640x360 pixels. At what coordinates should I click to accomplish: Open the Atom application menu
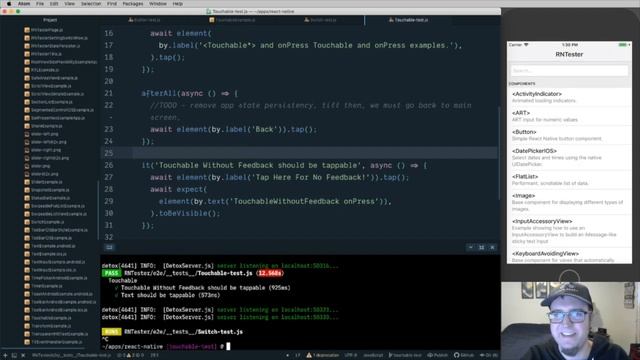coord(24,4)
